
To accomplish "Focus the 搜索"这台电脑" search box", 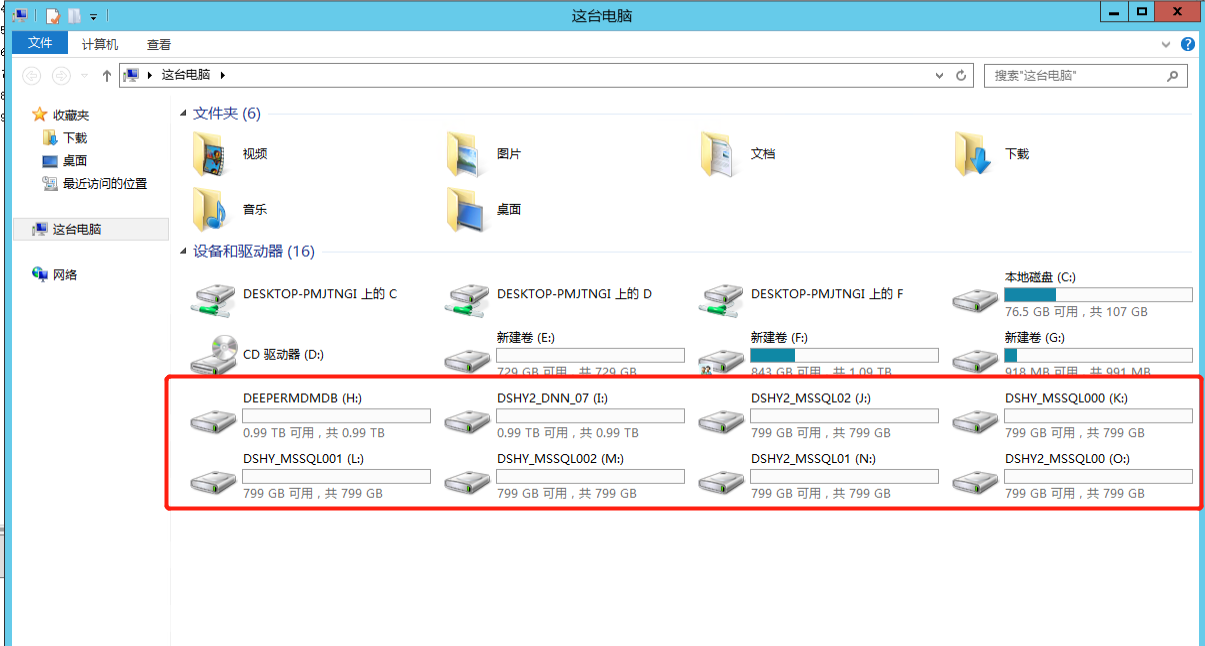I will point(1074,76).
